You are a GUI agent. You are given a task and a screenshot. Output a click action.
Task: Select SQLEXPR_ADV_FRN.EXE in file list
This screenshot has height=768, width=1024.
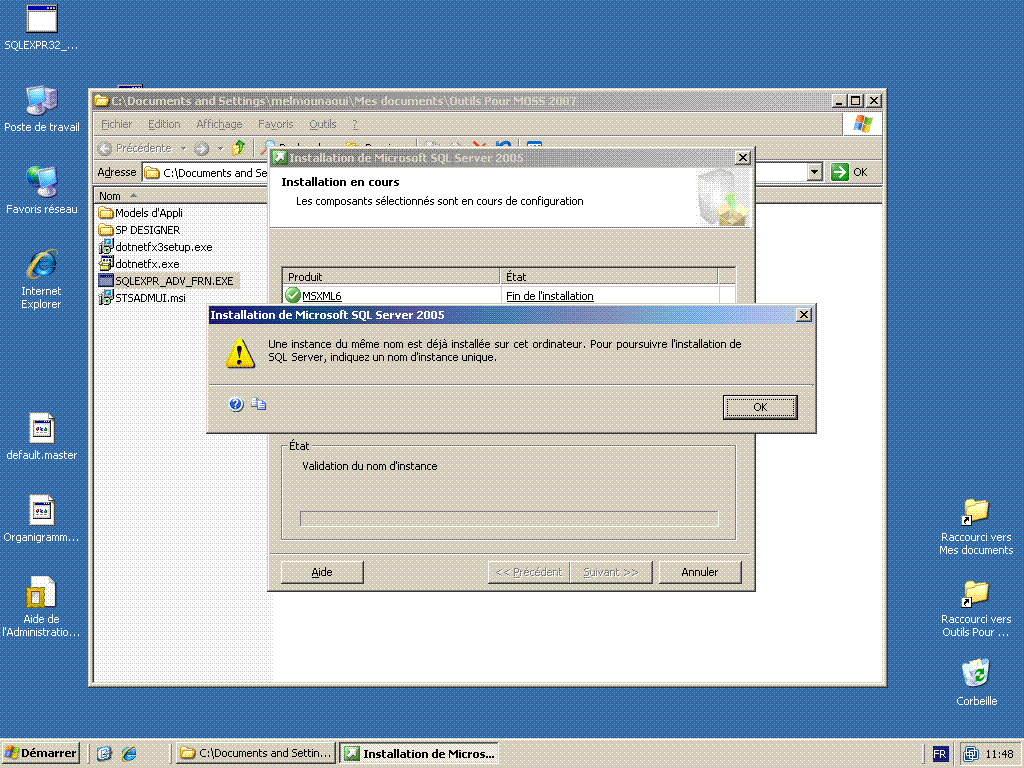(167, 281)
